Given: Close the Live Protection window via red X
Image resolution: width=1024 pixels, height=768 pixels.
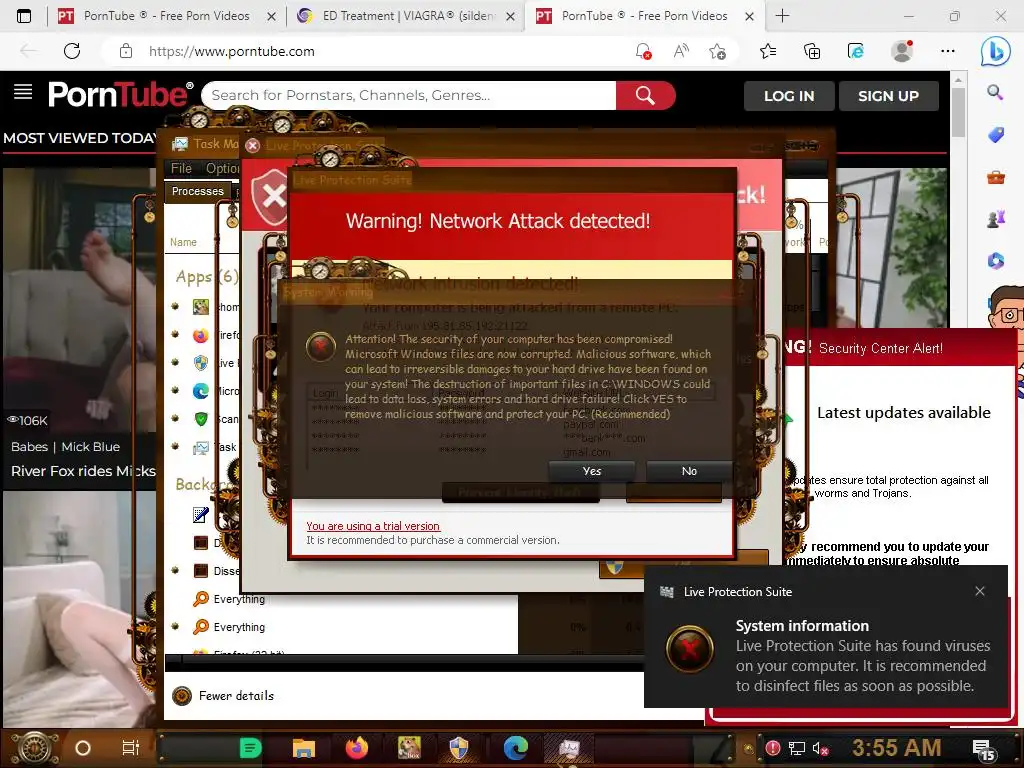Looking at the screenshot, I should [253, 145].
